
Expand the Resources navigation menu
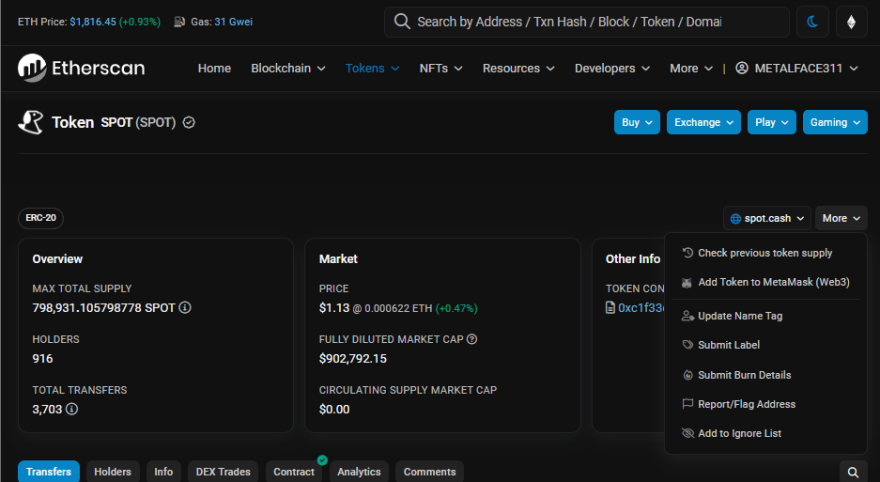(518, 68)
